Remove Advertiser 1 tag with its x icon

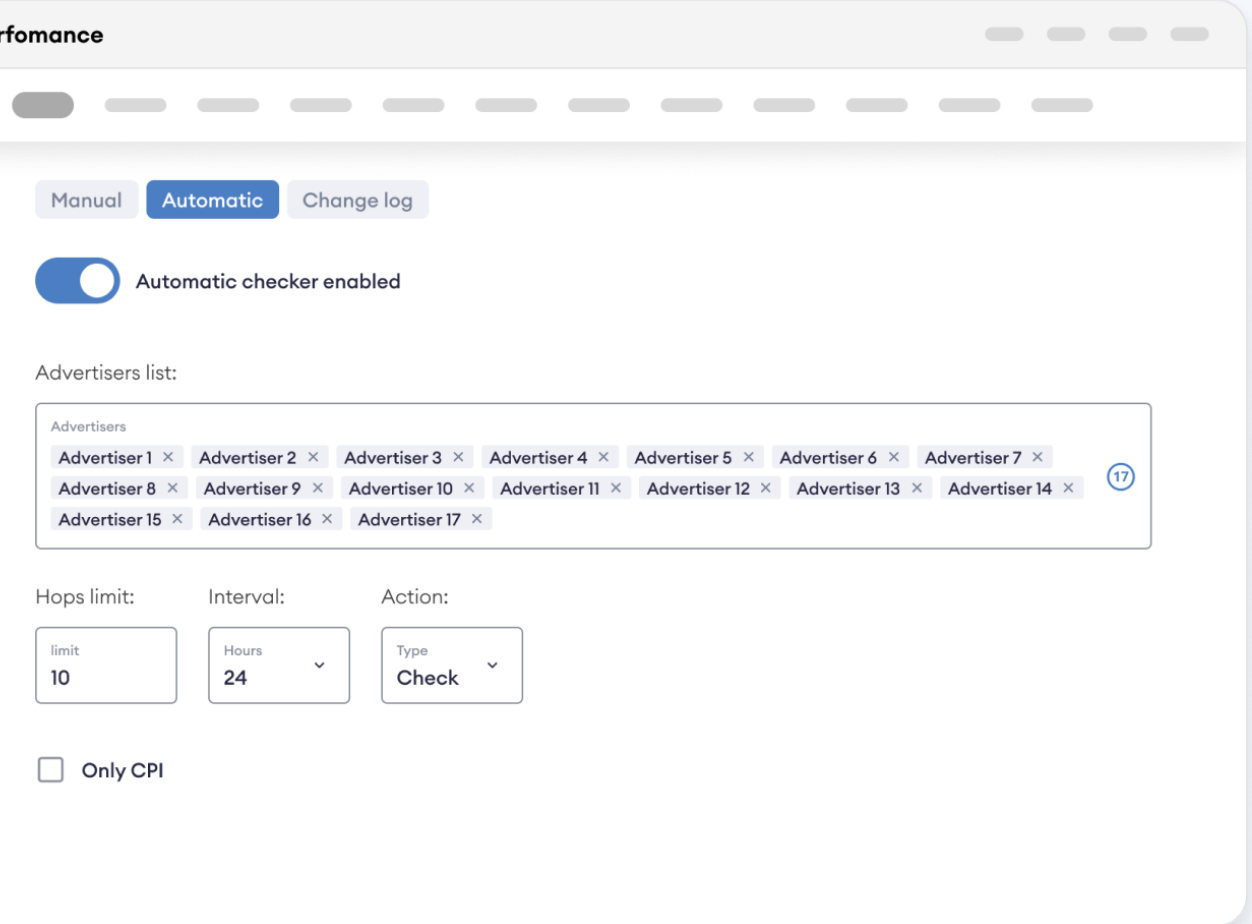[x=168, y=457]
